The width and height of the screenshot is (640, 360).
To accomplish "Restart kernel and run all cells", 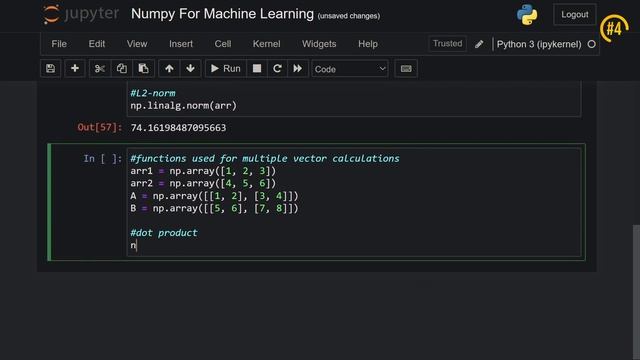I will click(298, 69).
